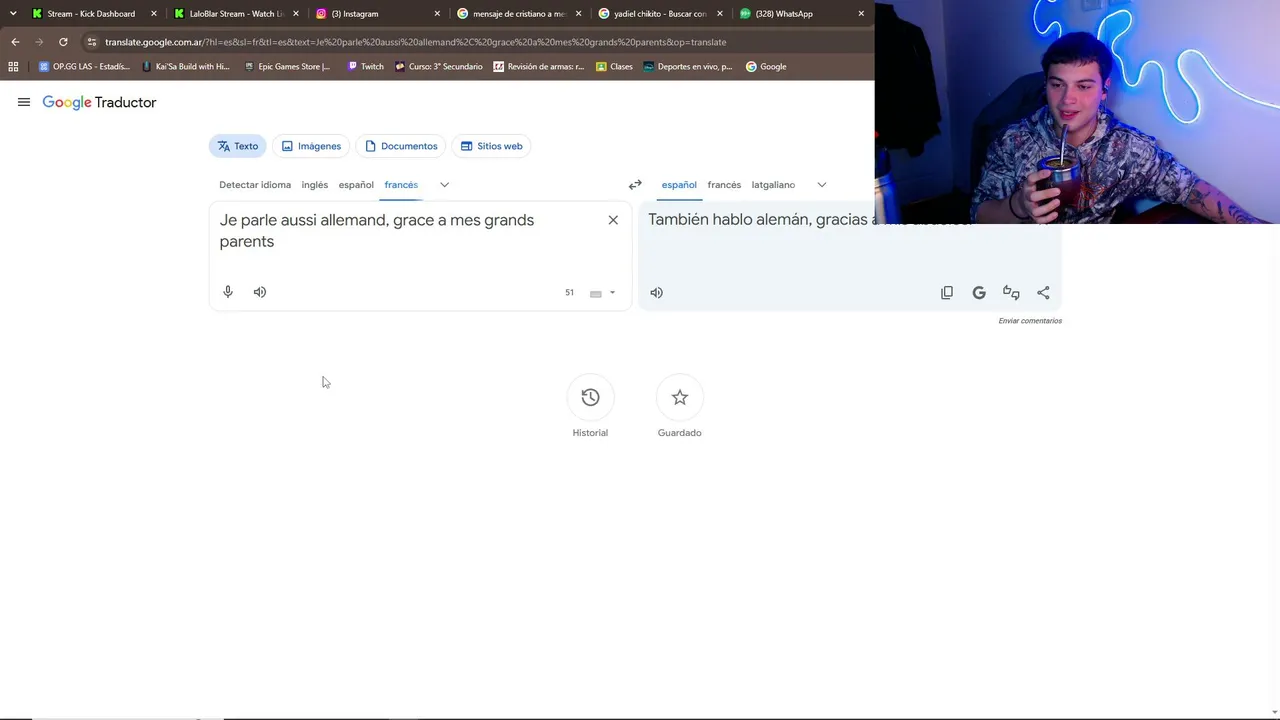Reload the current page

click(x=63, y=42)
